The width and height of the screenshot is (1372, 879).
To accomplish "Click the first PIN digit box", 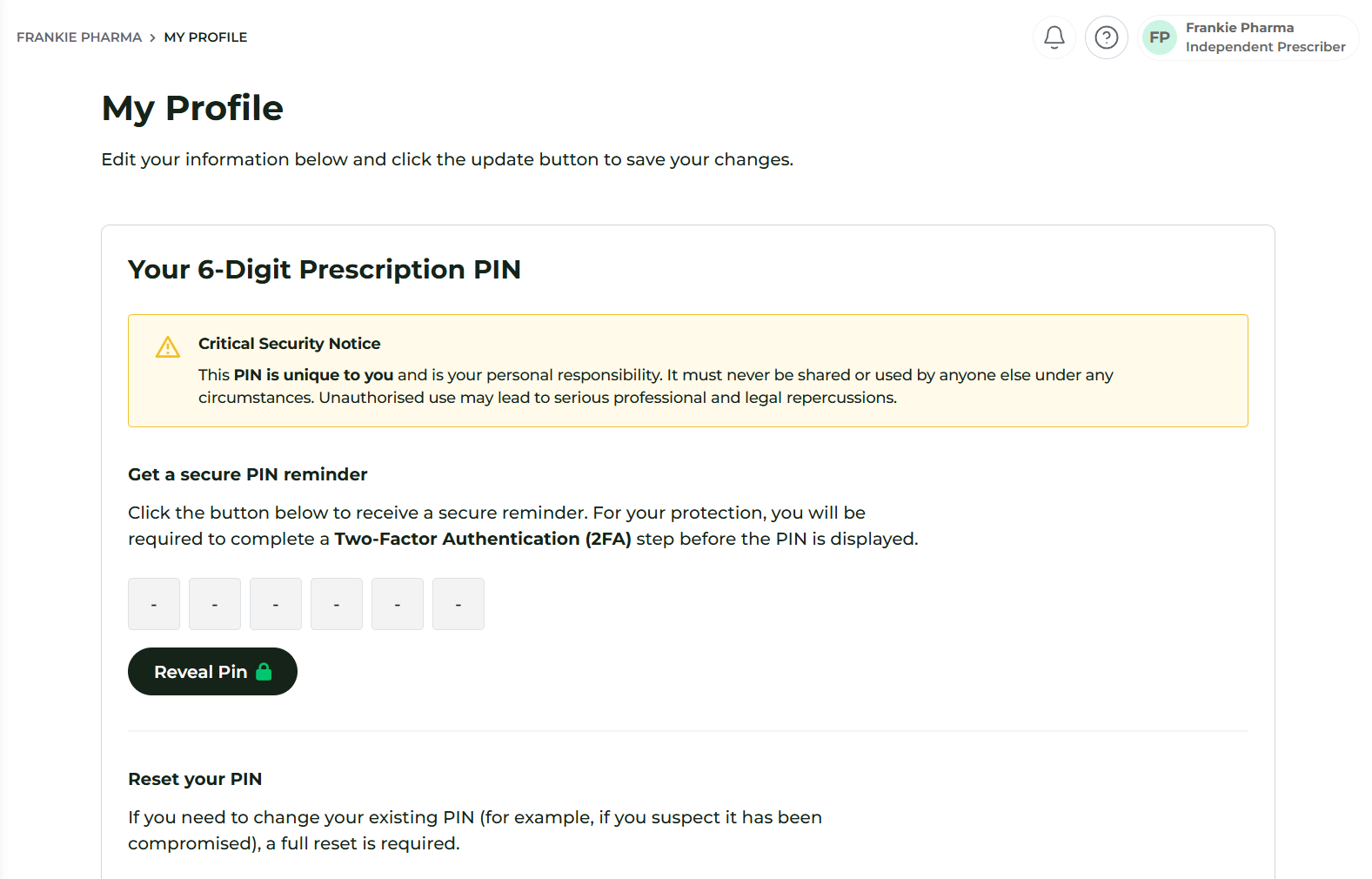I will [x=154, y=604].
